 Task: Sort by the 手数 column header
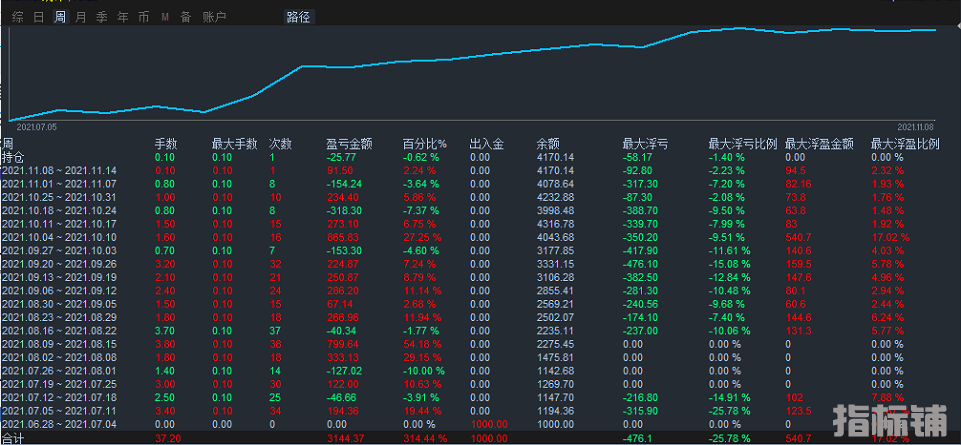[x=165, y=144]
